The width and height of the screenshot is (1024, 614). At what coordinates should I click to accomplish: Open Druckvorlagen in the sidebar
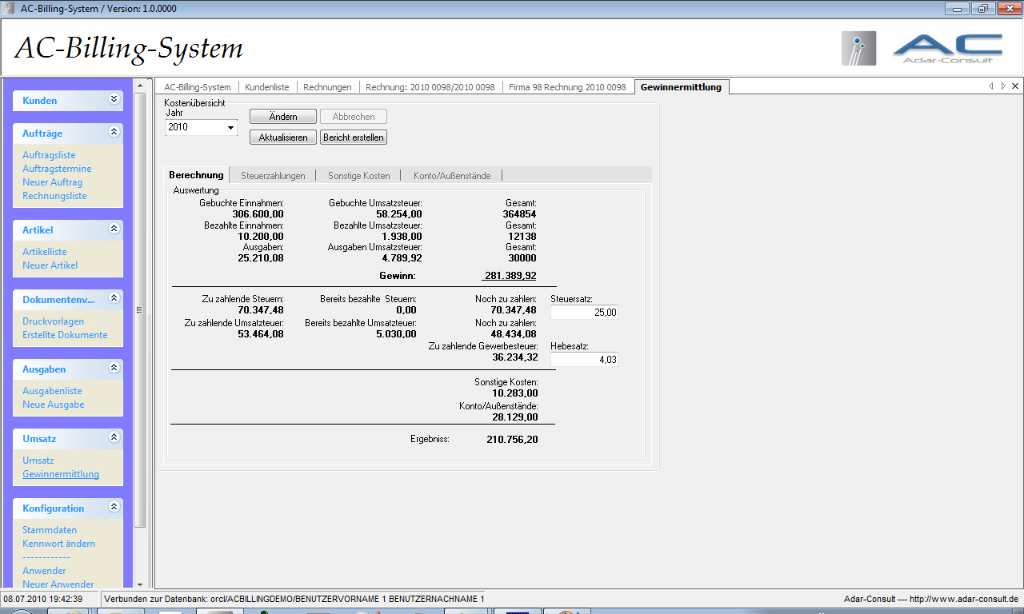[53, 321]
